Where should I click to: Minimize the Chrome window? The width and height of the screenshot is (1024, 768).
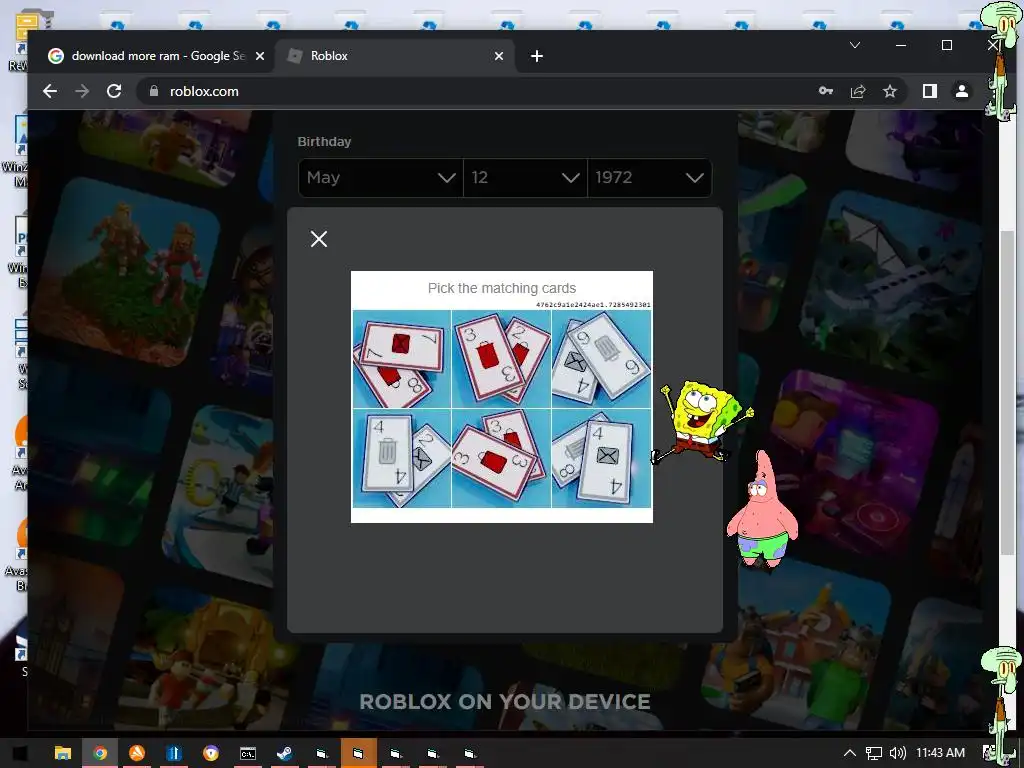click(901, 45)
